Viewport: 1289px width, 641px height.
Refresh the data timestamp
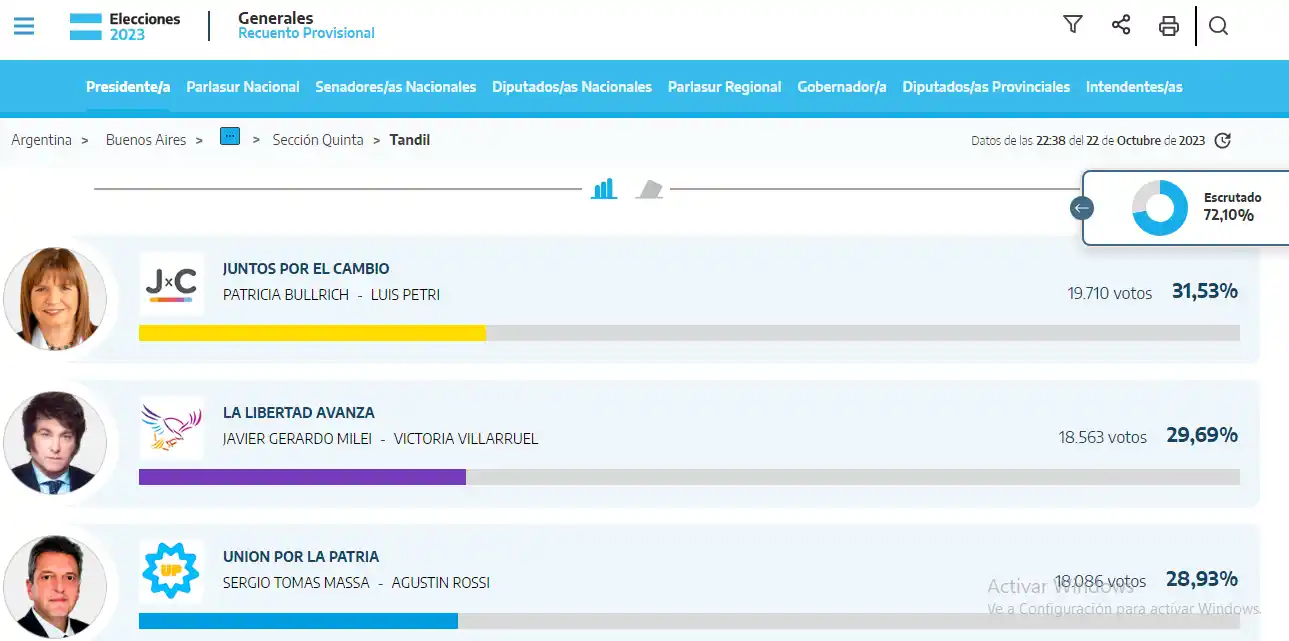(x=1222, y=140)
